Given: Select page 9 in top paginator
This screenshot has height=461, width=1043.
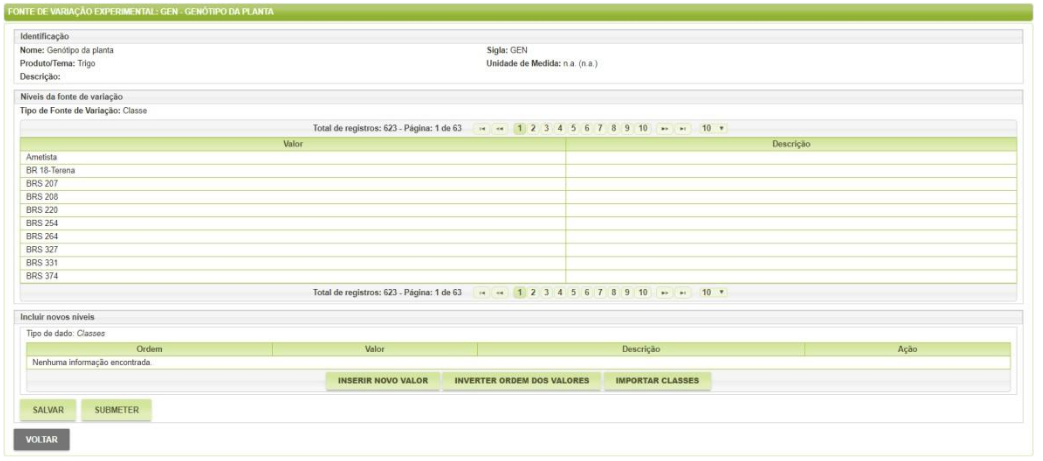Looking at the screenshot, I should point(627,128).
